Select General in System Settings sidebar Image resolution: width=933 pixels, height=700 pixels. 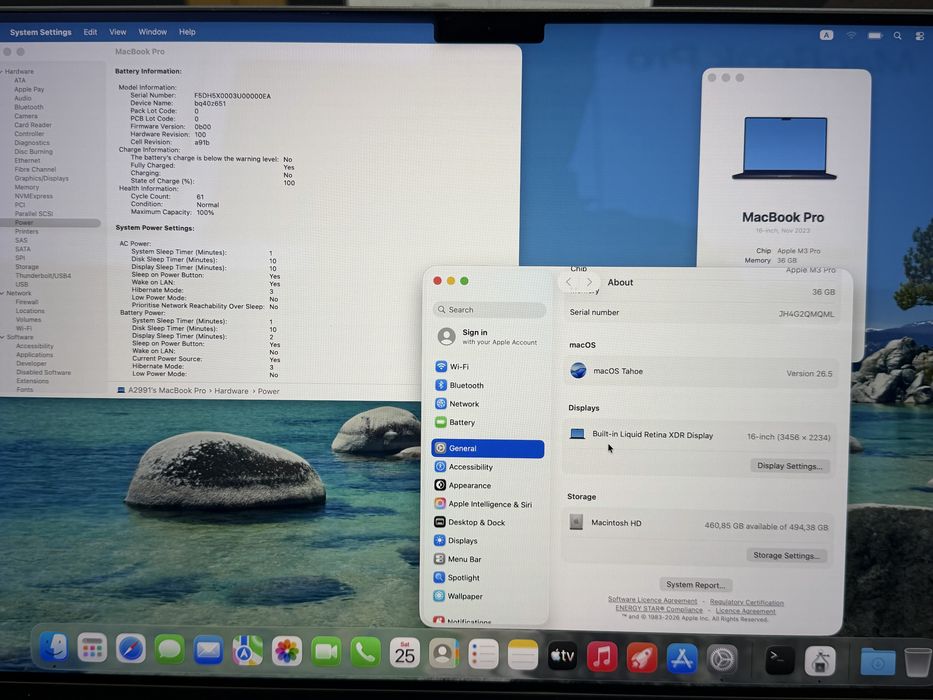(x=488, y=448)
